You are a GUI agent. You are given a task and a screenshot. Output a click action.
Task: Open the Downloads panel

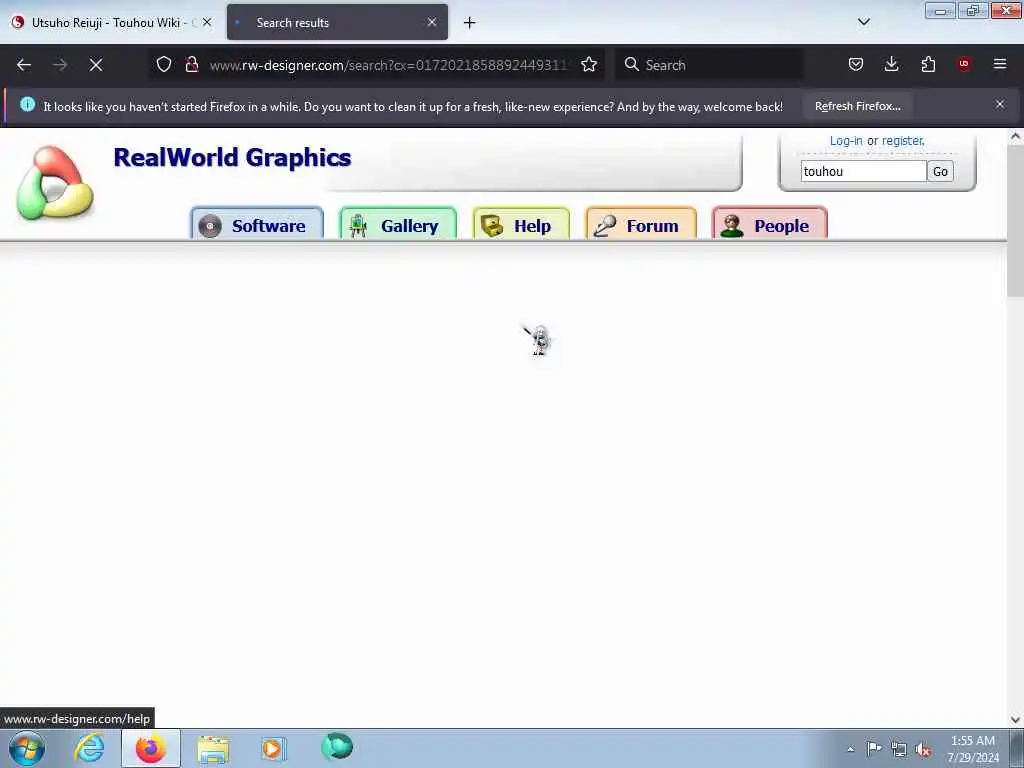(x=891, y=64)
